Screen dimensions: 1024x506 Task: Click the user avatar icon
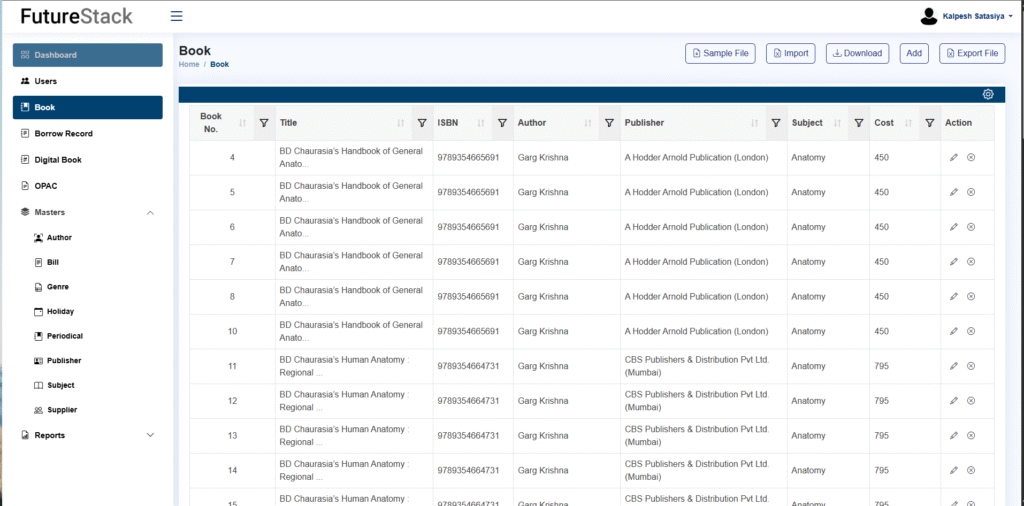[929, 16]
